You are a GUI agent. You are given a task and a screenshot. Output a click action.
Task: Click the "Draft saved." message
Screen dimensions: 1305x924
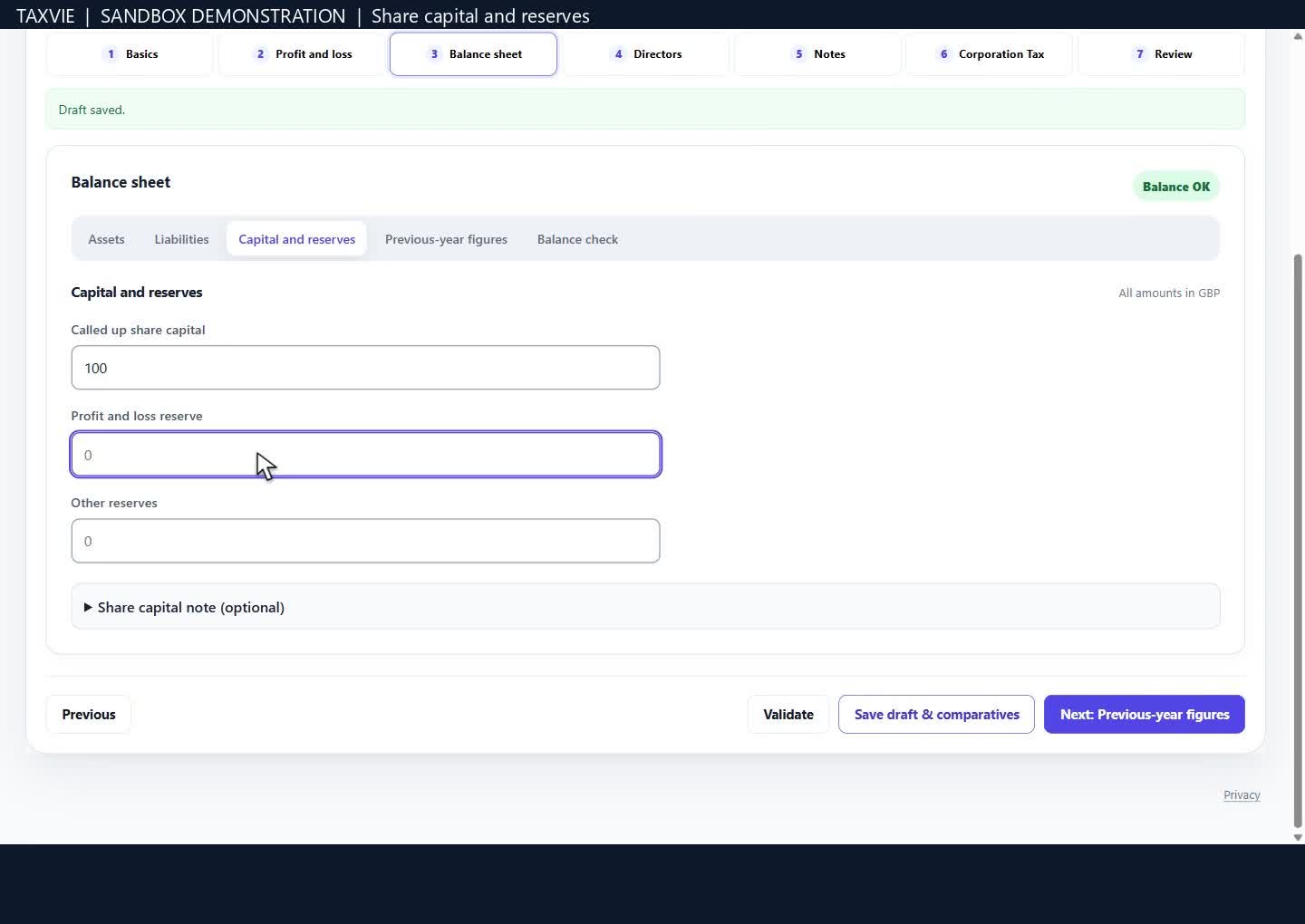[x=92, y=110]
